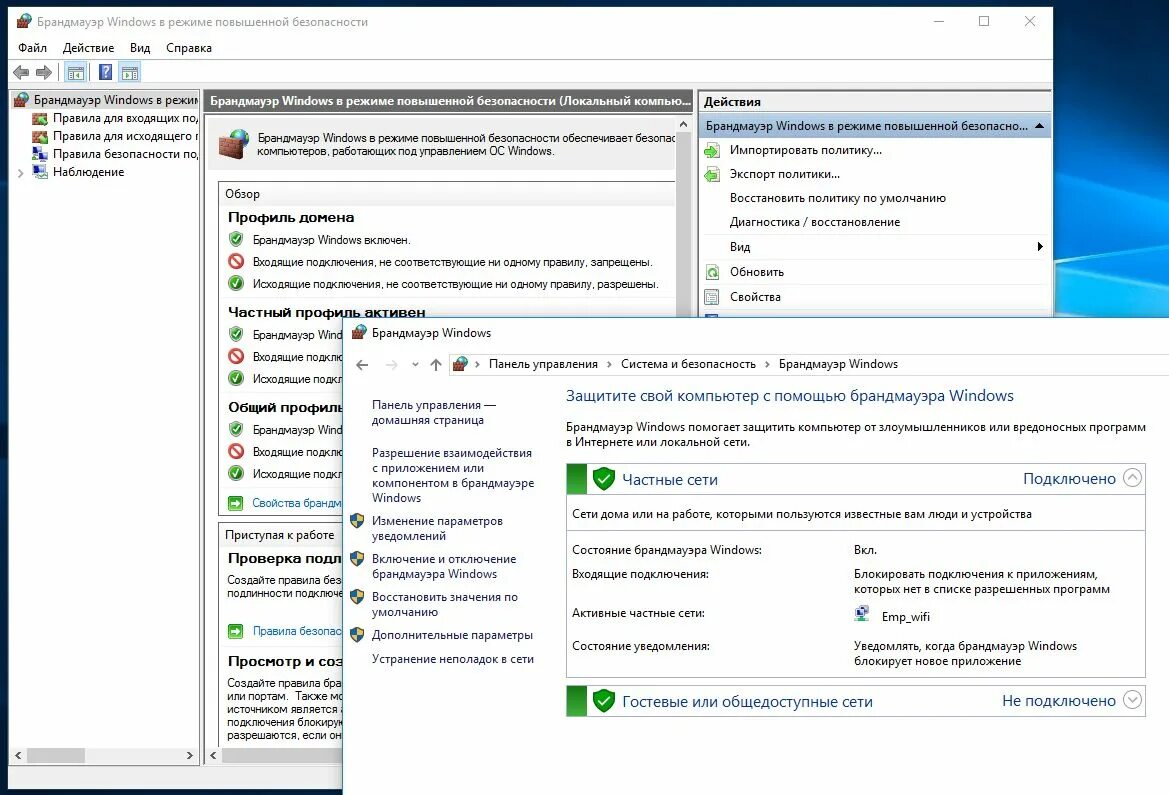Click the Свойства properties icon

(712, 297)
